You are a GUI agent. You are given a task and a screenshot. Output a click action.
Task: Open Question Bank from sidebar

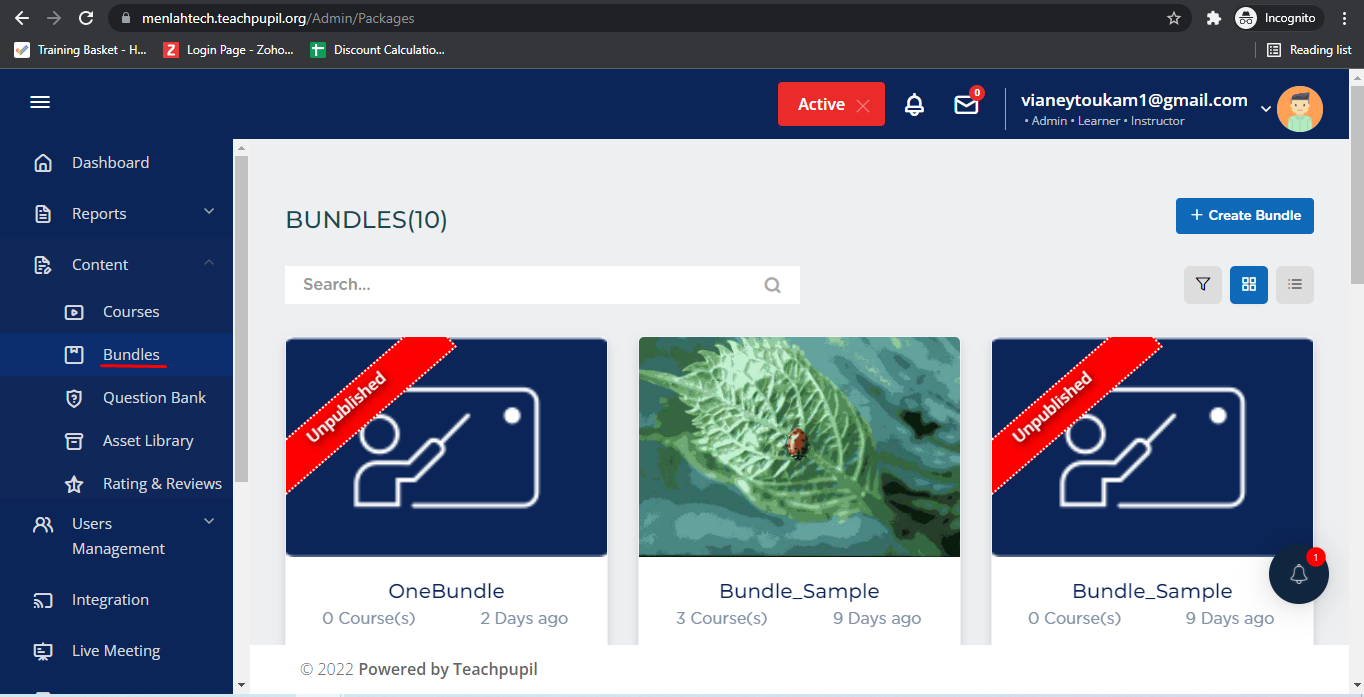click(x=154, y=398)
